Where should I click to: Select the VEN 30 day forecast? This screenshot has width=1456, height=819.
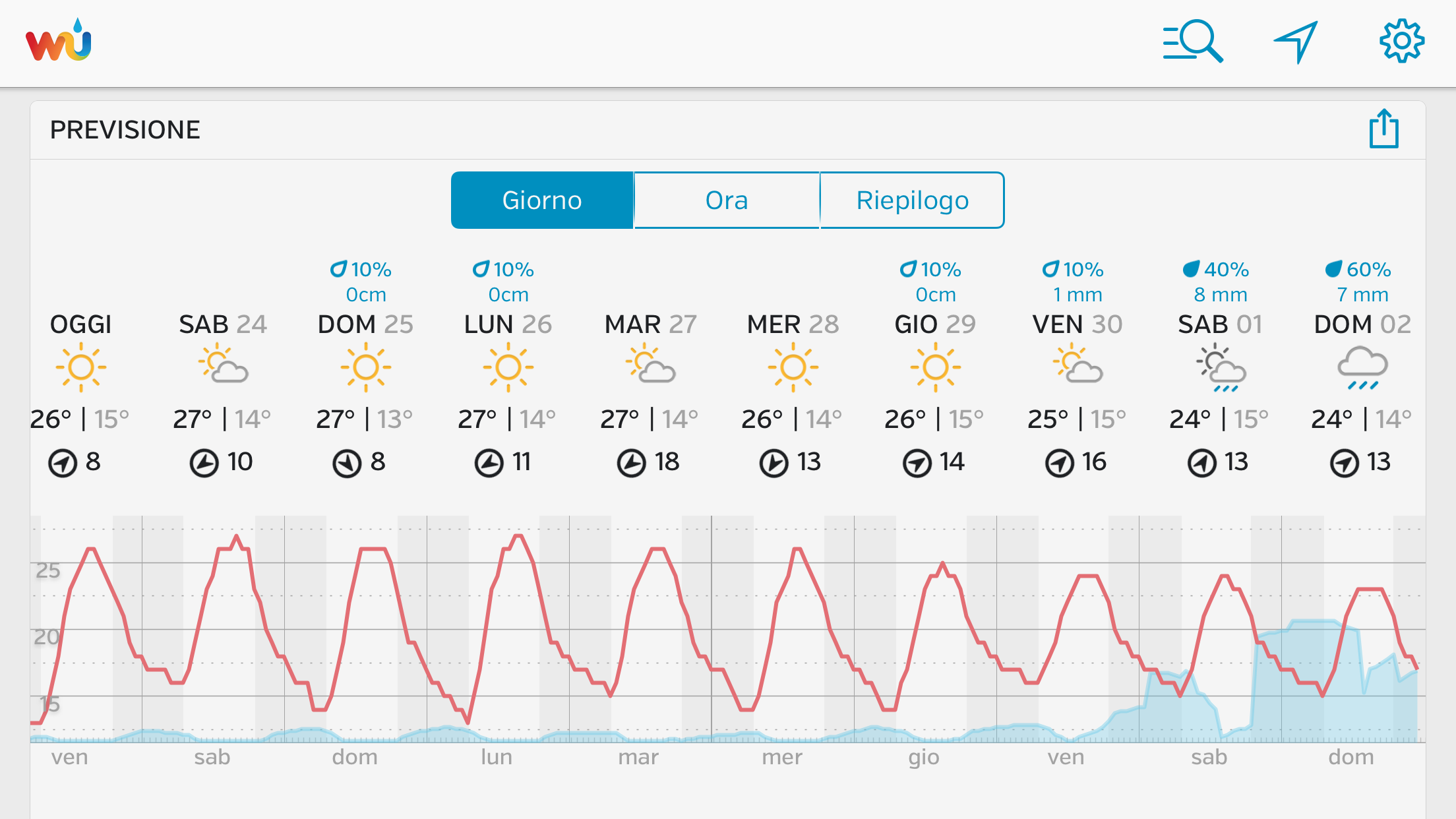1077,324
